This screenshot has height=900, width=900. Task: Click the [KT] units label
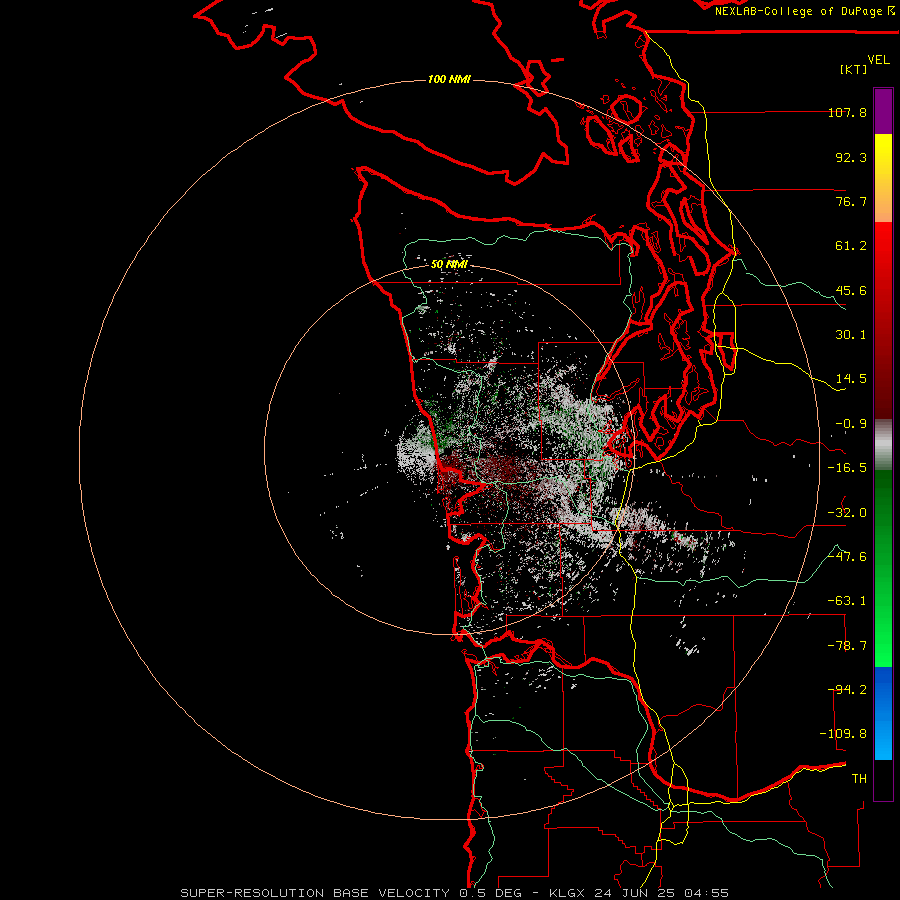tap(854, 69)
